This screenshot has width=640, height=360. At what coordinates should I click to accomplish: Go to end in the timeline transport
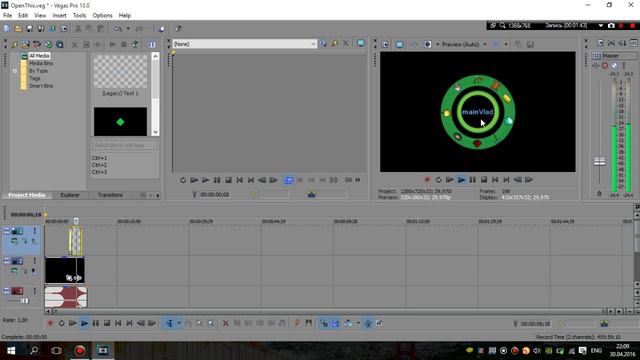129,323
